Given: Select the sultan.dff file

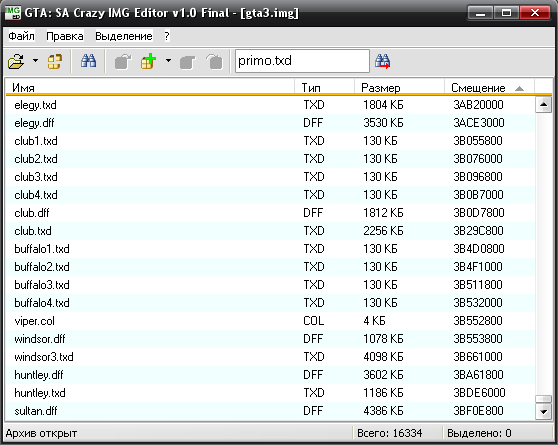Looking at the screenshot, I should (x=270, y=411).
